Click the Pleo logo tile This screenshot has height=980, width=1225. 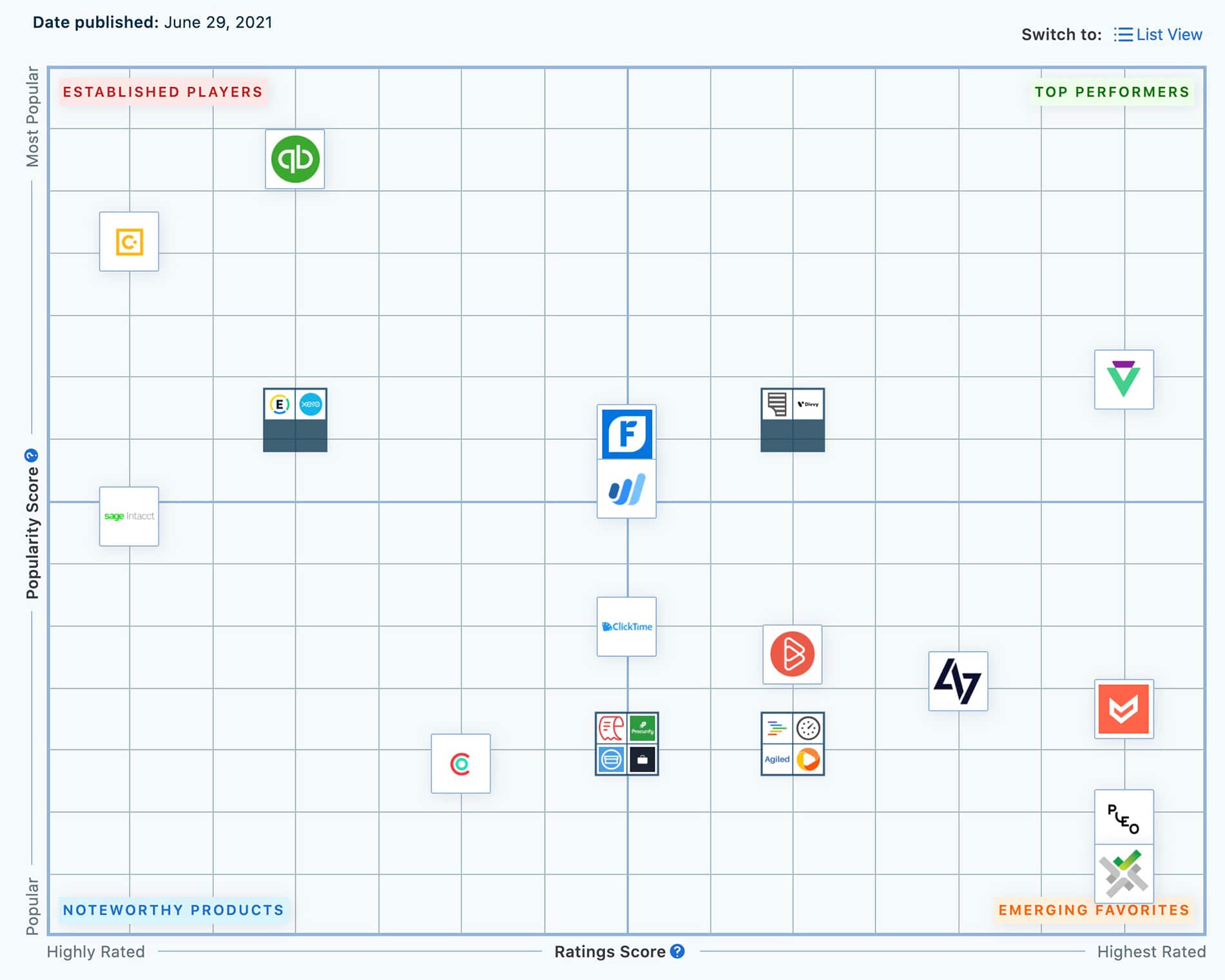(x=1124, y=818)
